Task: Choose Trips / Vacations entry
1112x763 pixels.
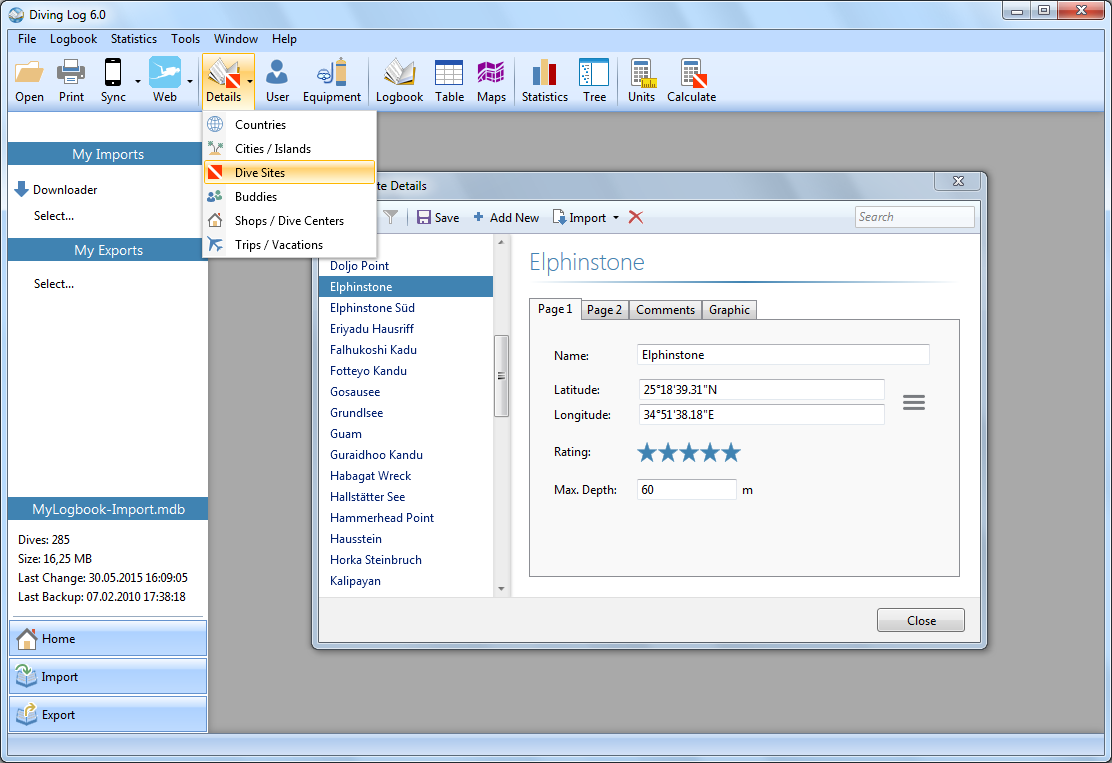Action: point(289,245)
